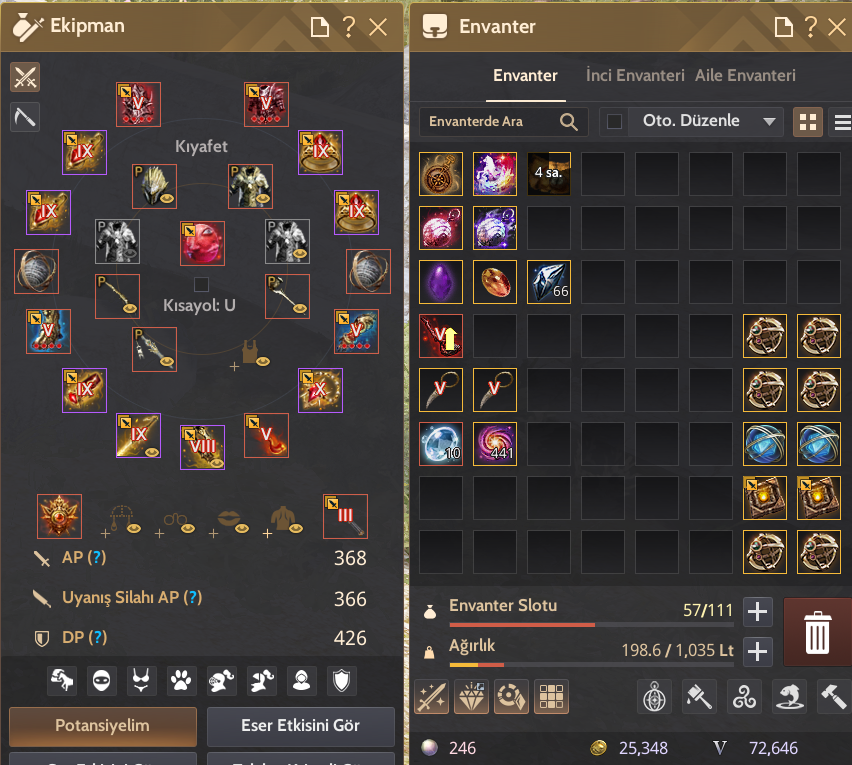
Task: Click the Envanterde Ara search field
Action: coord(503,122)
